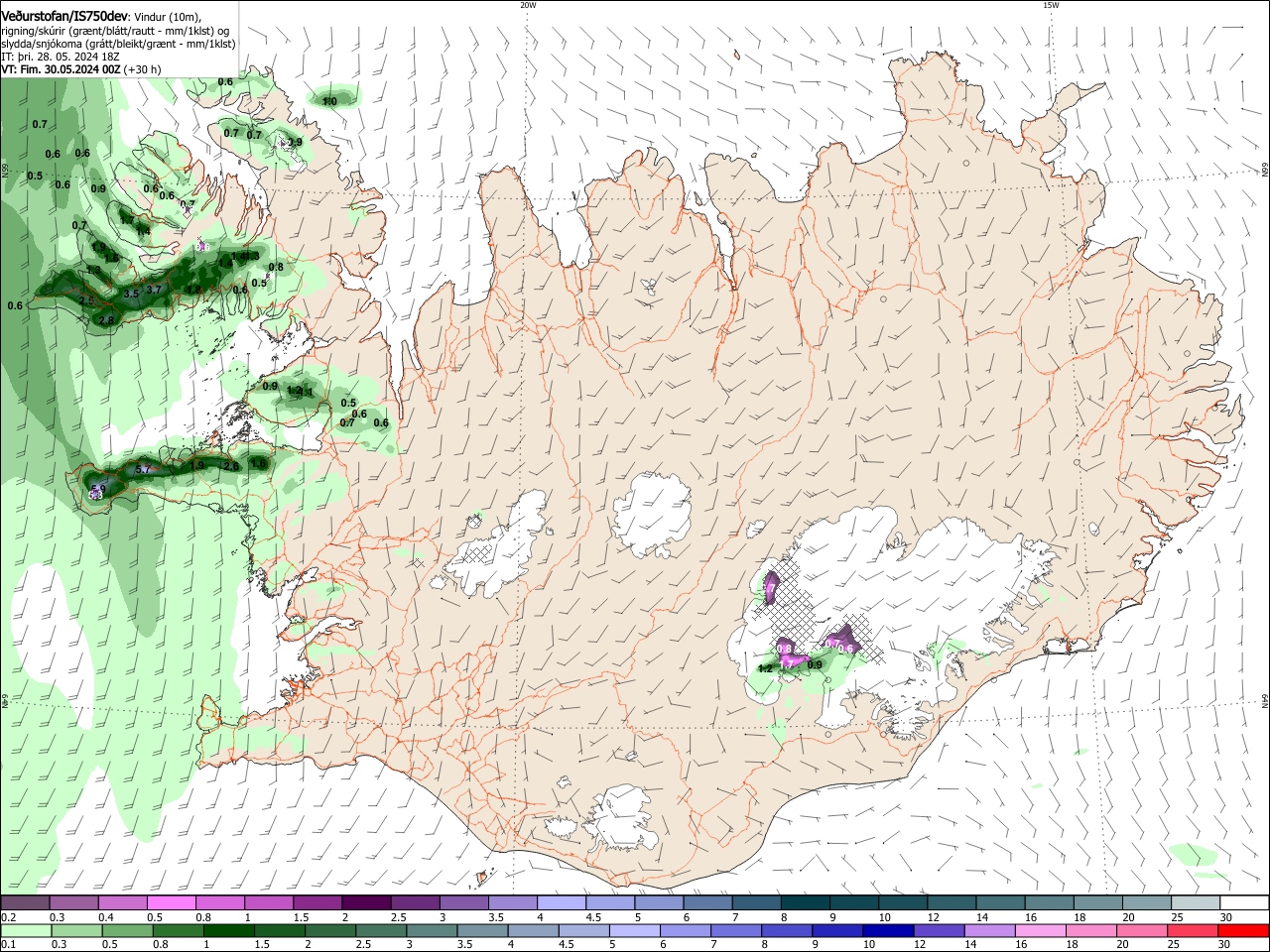Viewport: 1270px width, 952px height.
Task: Click the dark teal 8 snow legend swatch
Action: (806, 902)
